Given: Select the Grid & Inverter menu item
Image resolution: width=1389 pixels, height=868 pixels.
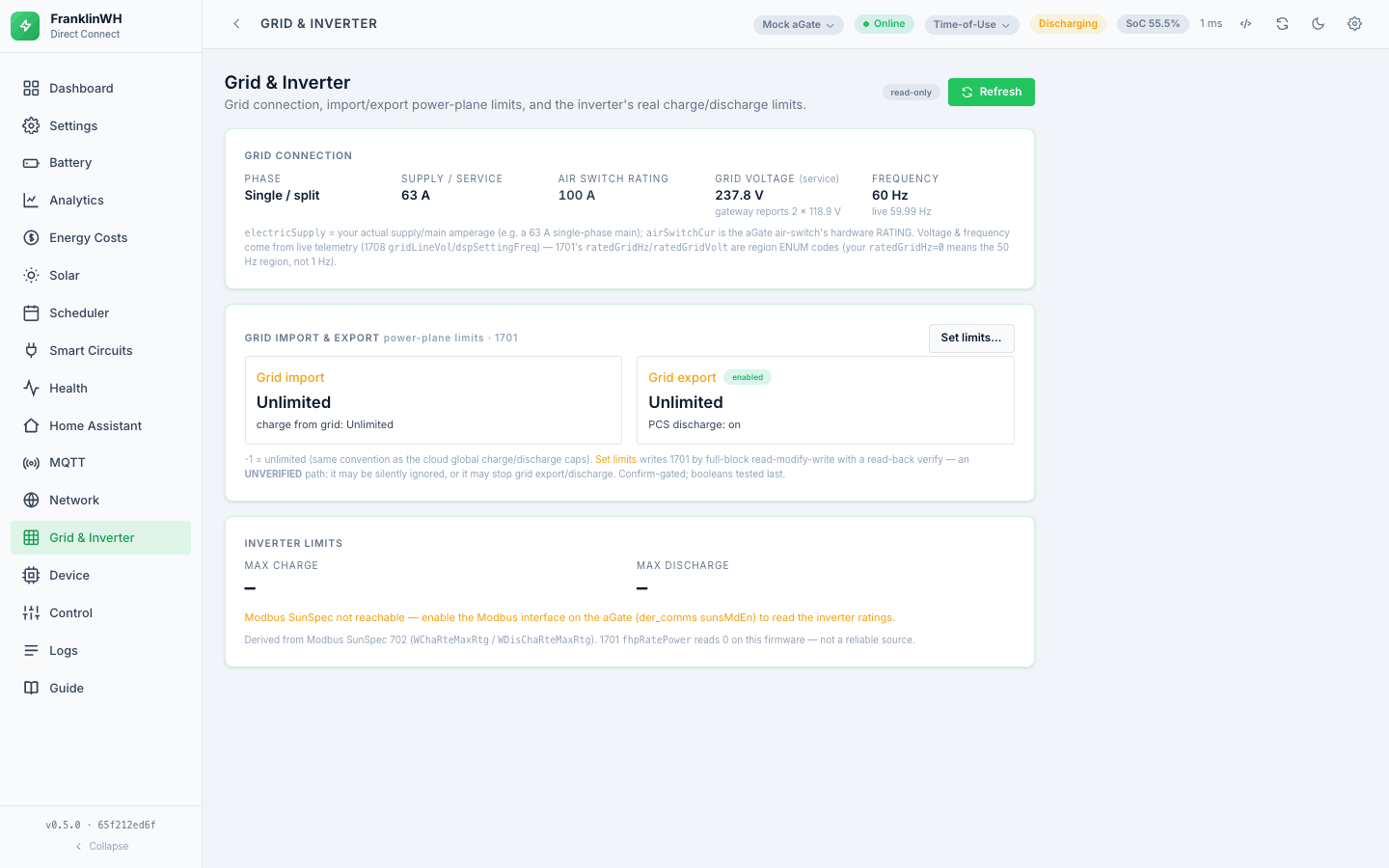Looking at the screenshot, I should coord(100,538).
